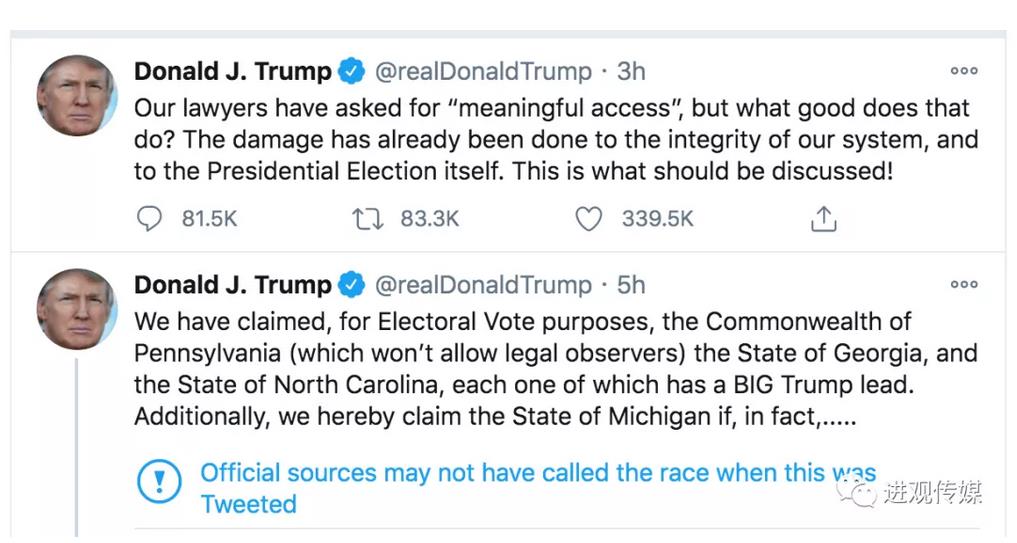Retweet the "meaningful access" tweet
Viewport: 1017px width, 543px height.
point(367,218)
